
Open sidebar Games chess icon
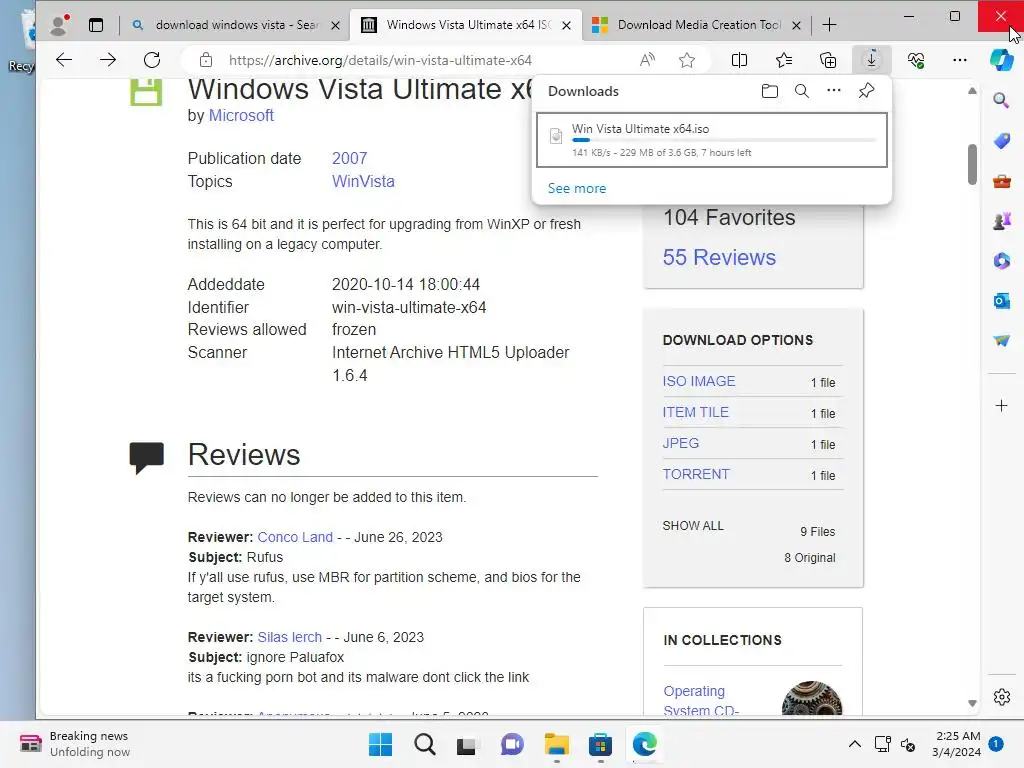(x=1001, y=221)
